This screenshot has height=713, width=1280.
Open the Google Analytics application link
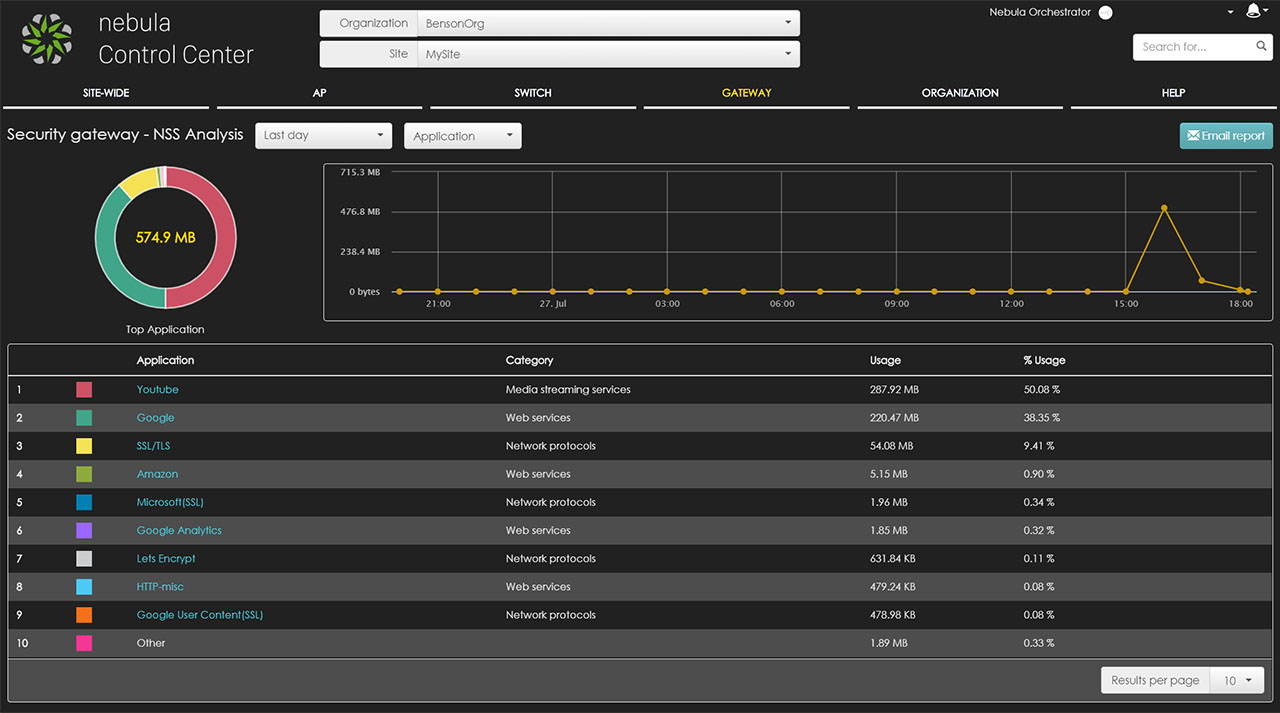[180, 530]
